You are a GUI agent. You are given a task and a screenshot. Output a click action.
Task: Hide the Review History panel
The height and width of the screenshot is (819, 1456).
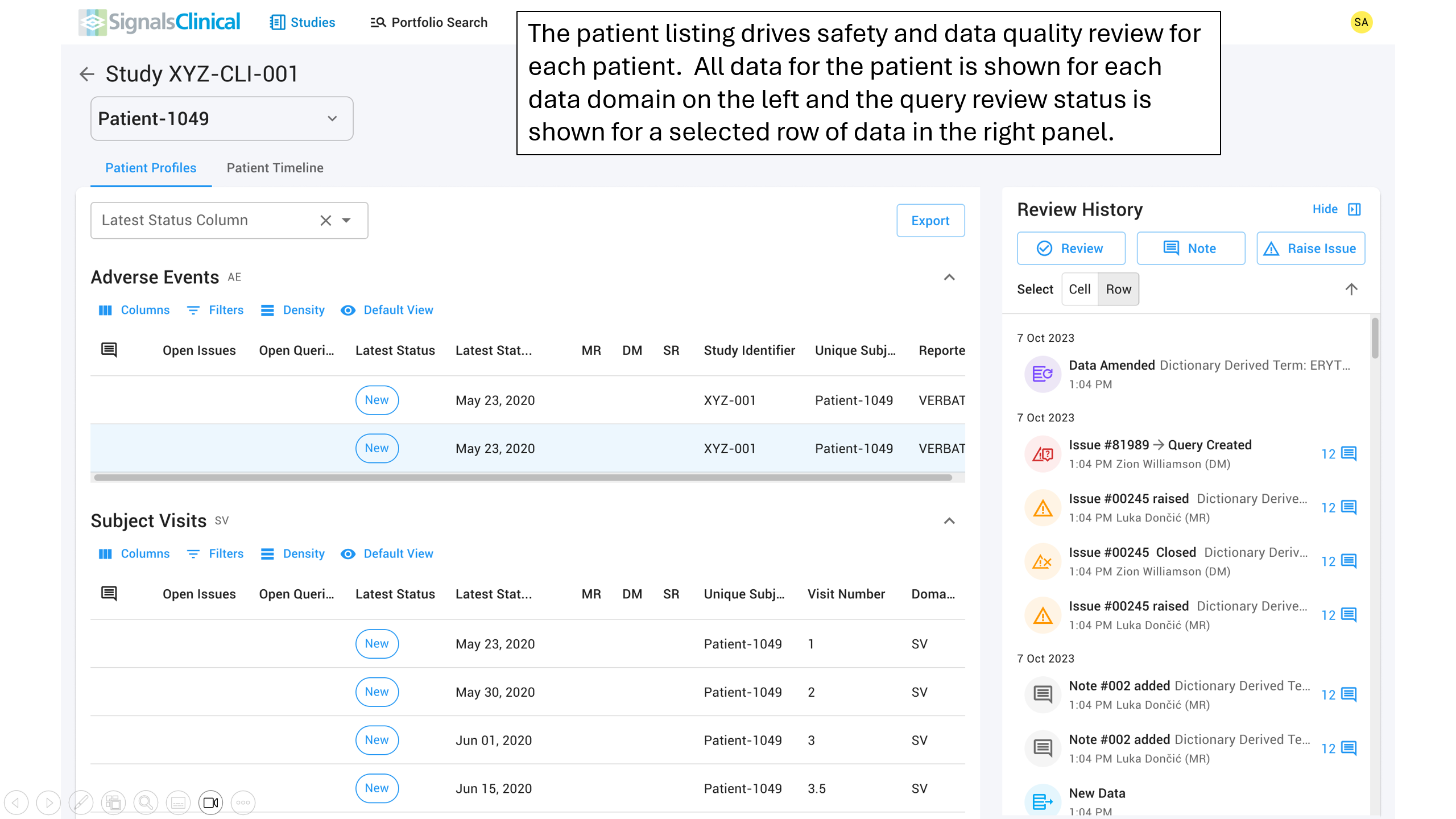(x=1325, y=209)
